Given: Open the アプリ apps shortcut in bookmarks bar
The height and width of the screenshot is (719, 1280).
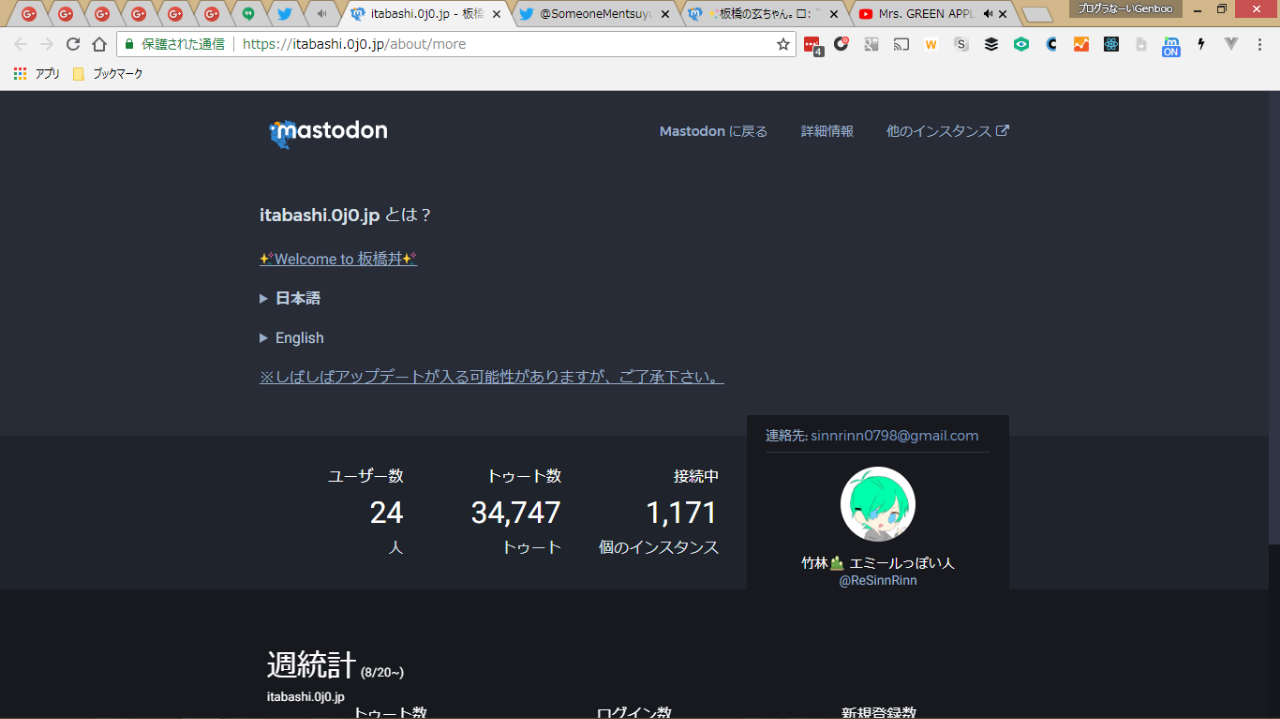Looking at the screenshot, I should [x=37, y=74].
